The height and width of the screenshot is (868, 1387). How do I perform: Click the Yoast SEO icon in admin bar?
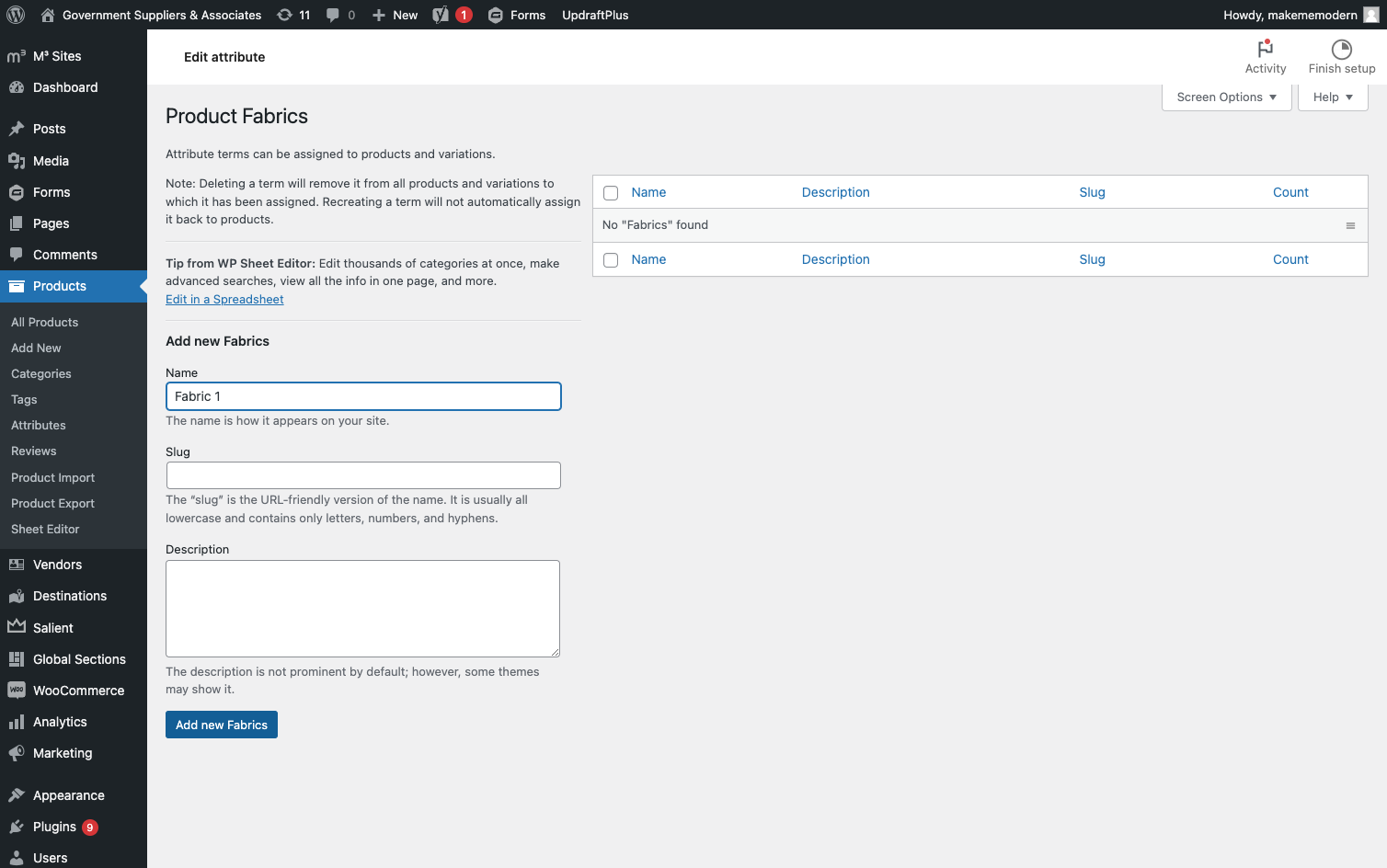pyautogui.click(x=441, y=15)
